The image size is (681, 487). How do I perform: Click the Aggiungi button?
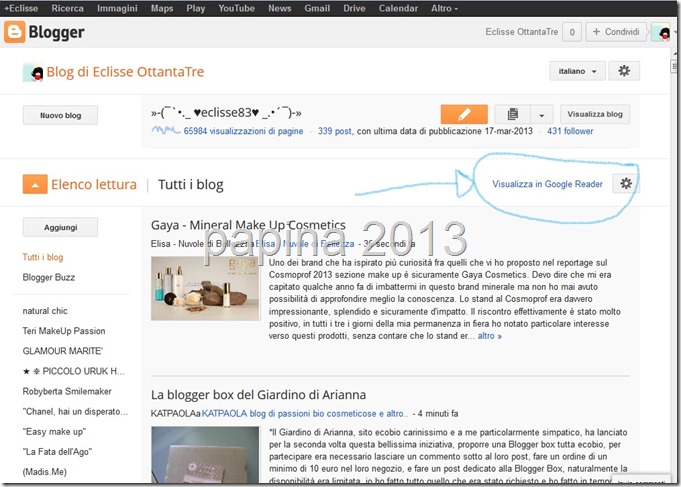[60, 227]
